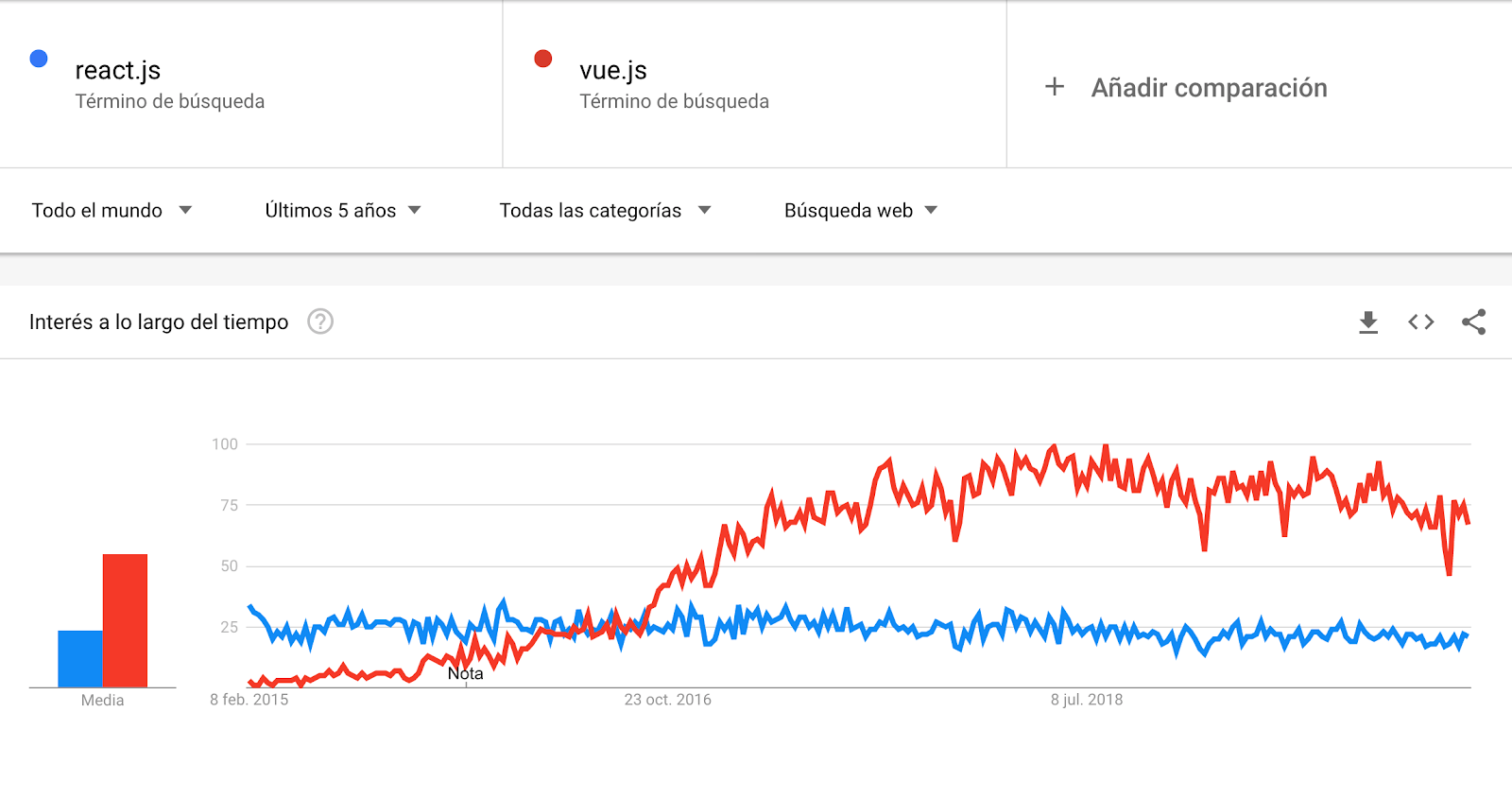Image resolution: width=1512 pixels, height=799 pixels.
Task: Open the Todo el mundo region dropdown
Action: point(112,210)
